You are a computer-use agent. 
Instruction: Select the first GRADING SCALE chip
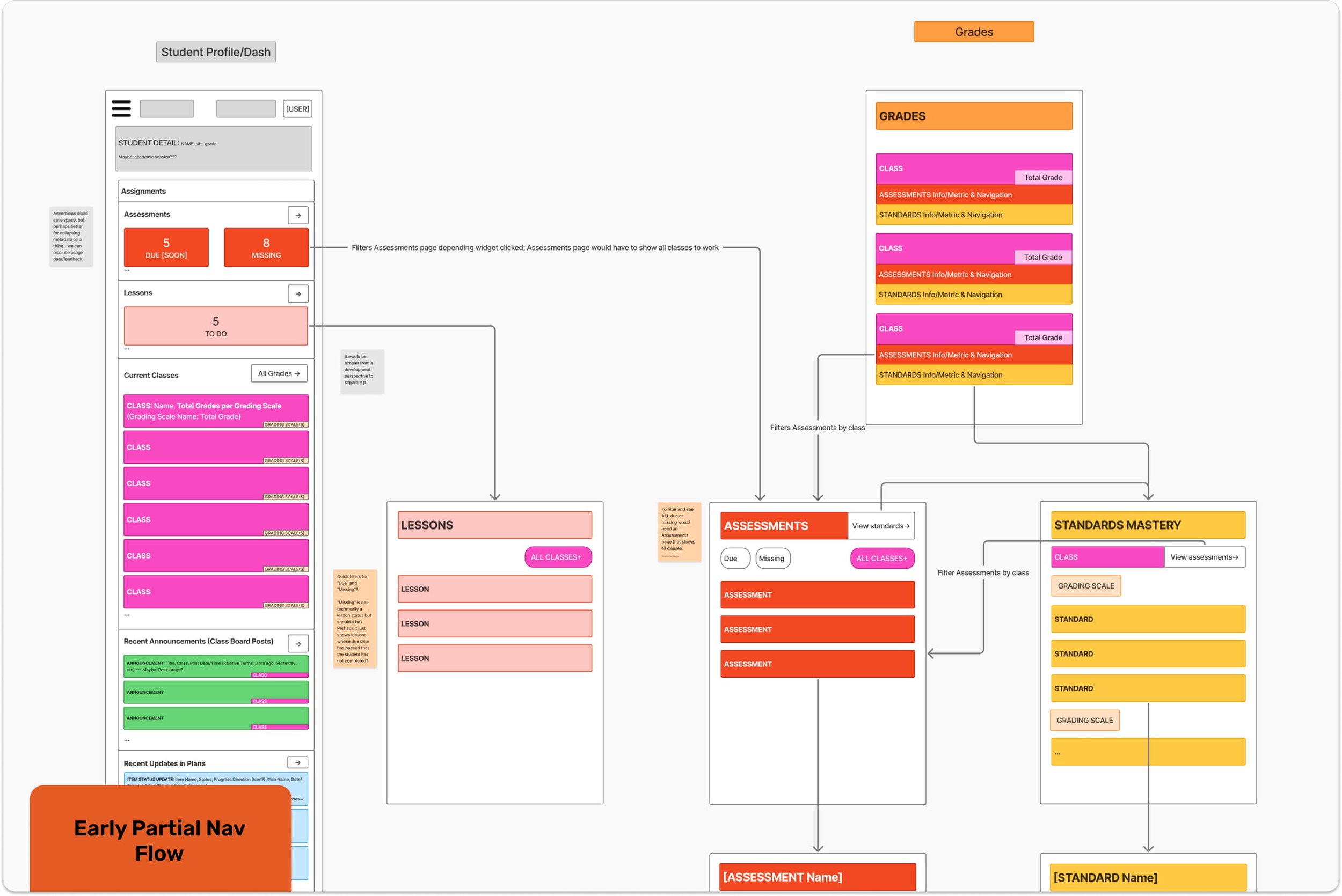coord(1086,586)
